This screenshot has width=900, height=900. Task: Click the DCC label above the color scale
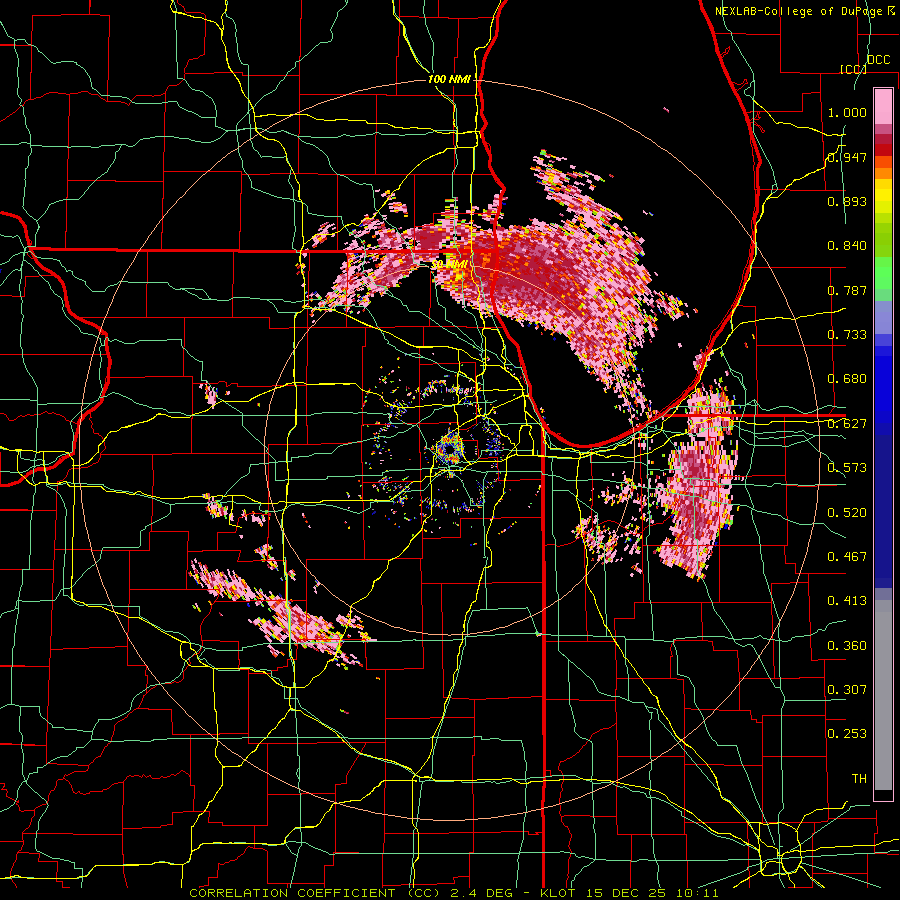point(878,60)
